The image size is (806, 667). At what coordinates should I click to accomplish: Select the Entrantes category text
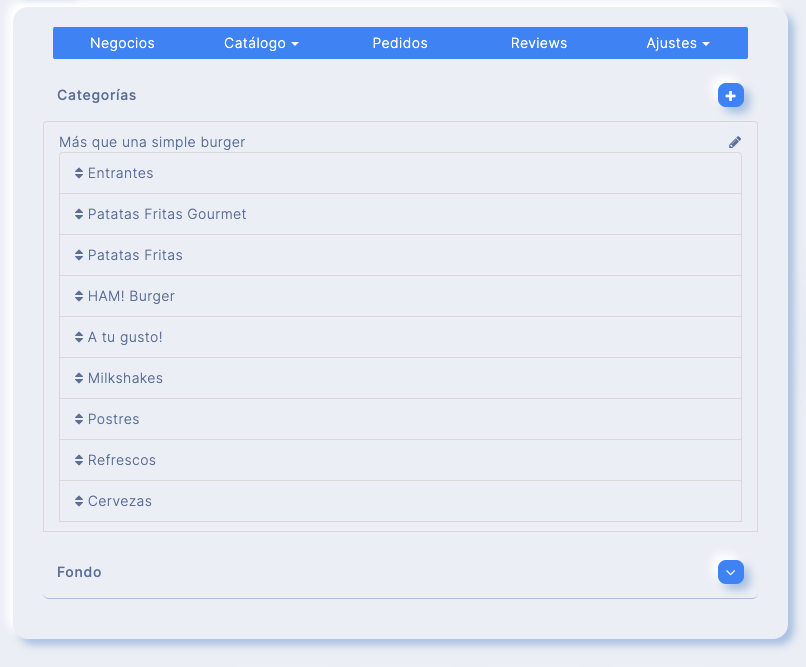click(120, 173)
